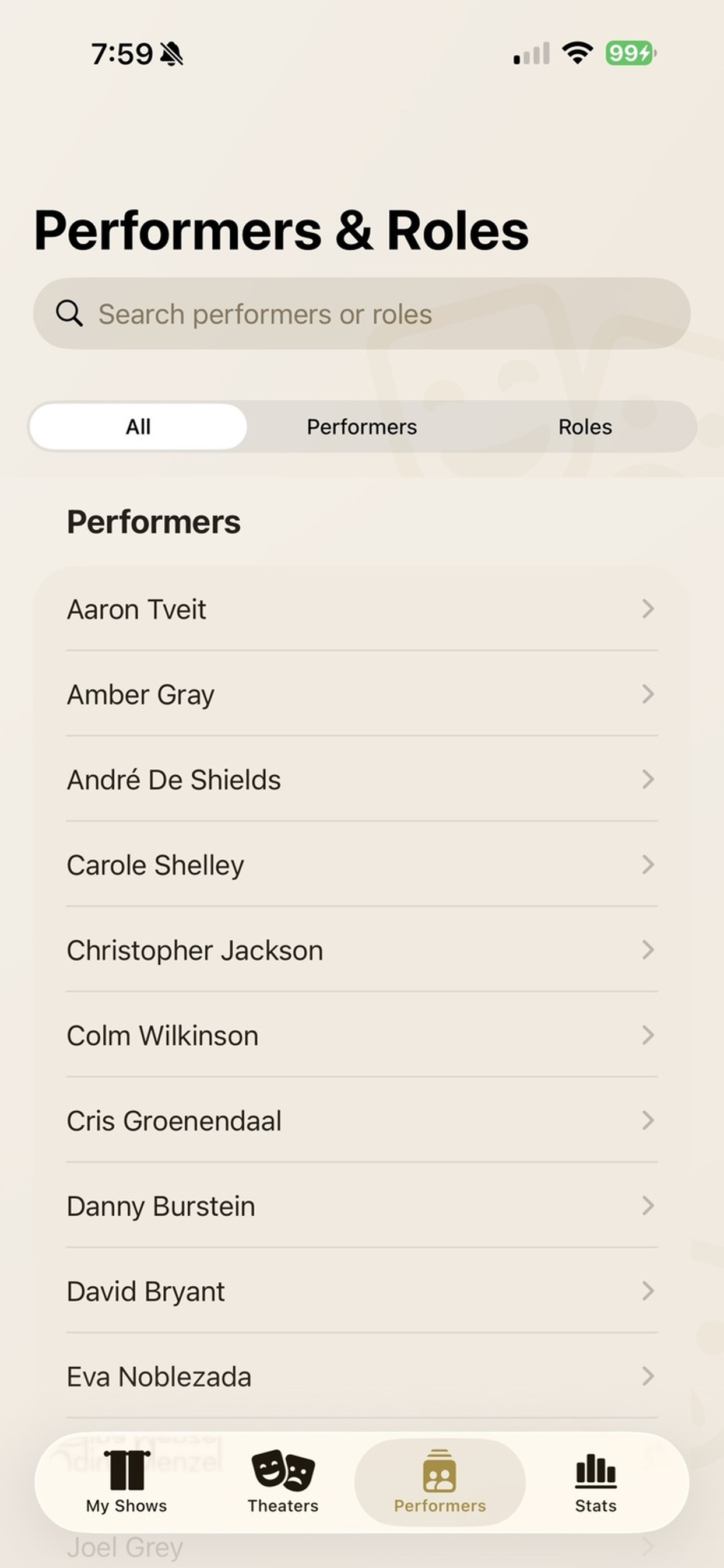
Task: Expand chevron beside Carole Shelley
Action: point(648,864)
